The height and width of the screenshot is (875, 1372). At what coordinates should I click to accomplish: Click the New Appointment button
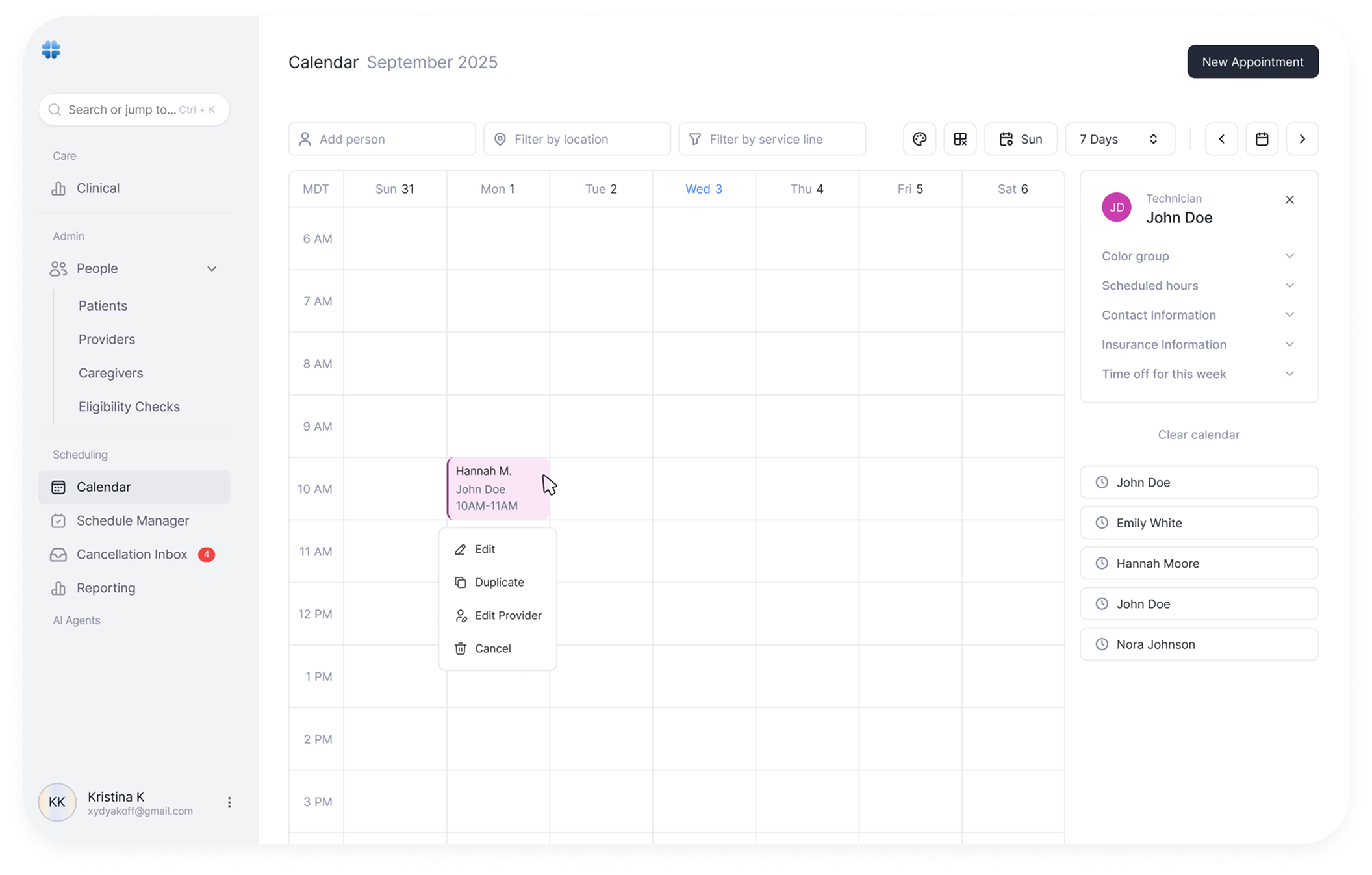(x=1252, y=62)
